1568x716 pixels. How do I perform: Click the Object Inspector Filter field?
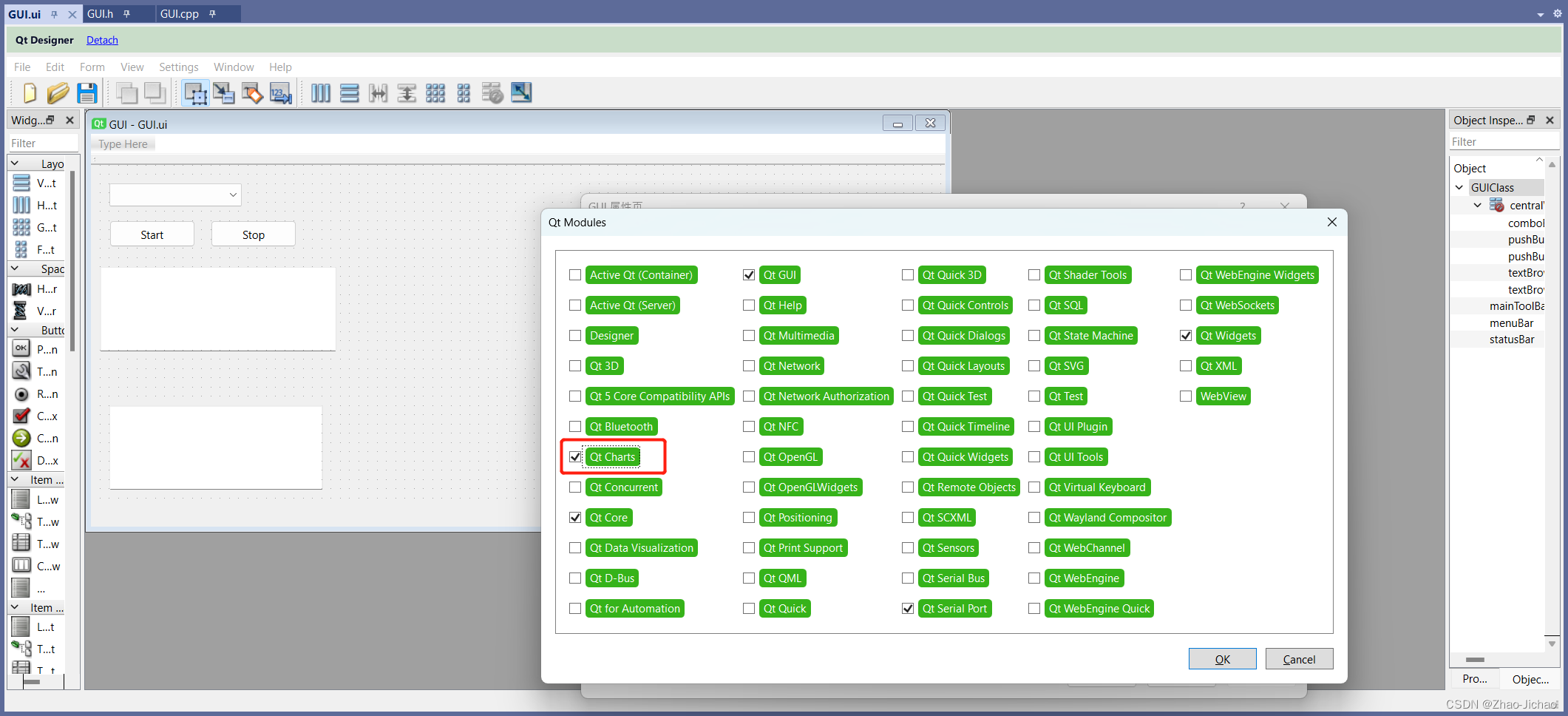[1504, 142]
